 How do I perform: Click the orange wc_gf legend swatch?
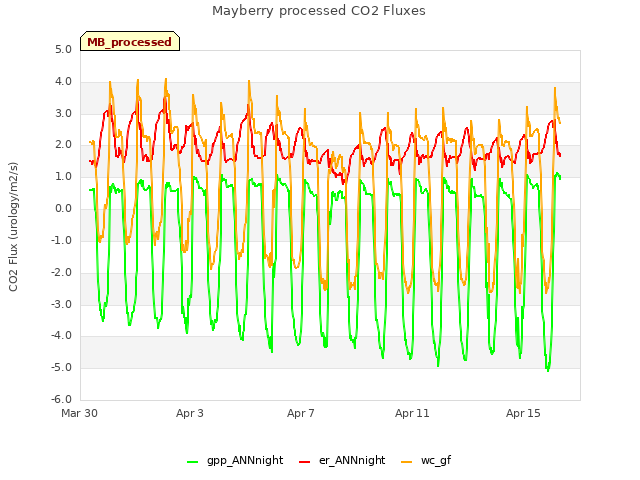(x=407, y=462)
